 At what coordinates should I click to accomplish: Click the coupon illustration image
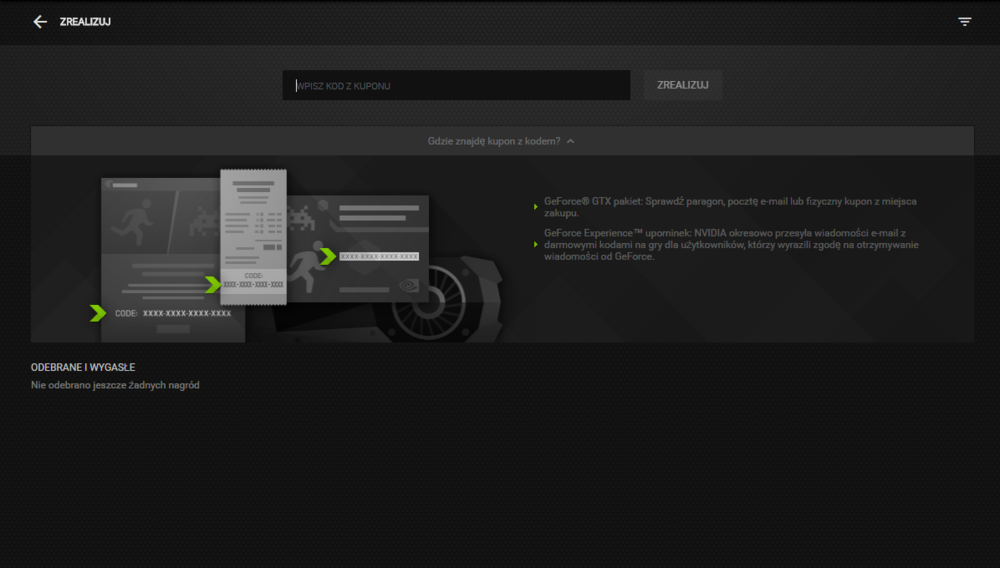coord(297,255)
